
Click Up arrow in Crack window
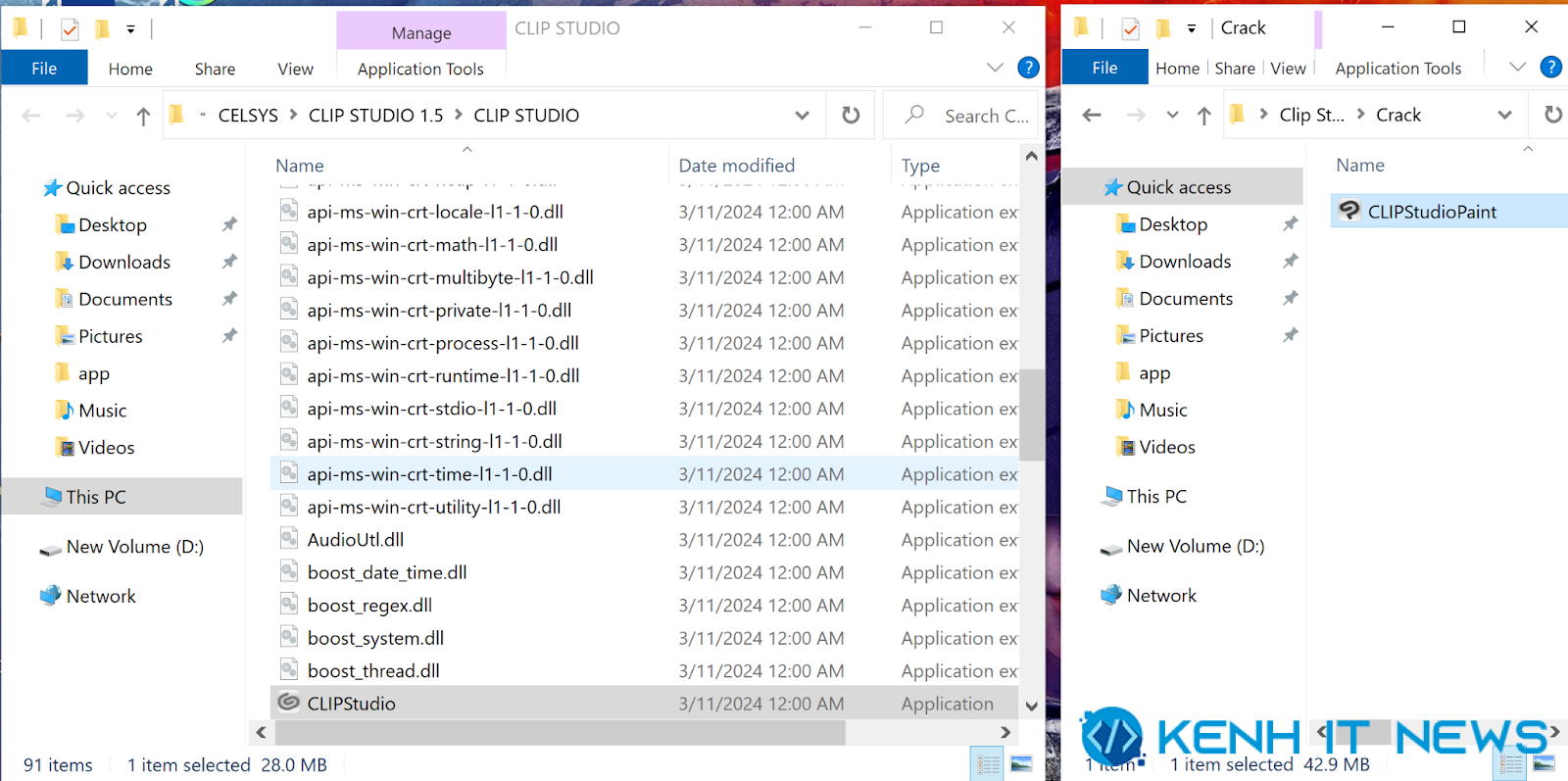(1203, 116)
